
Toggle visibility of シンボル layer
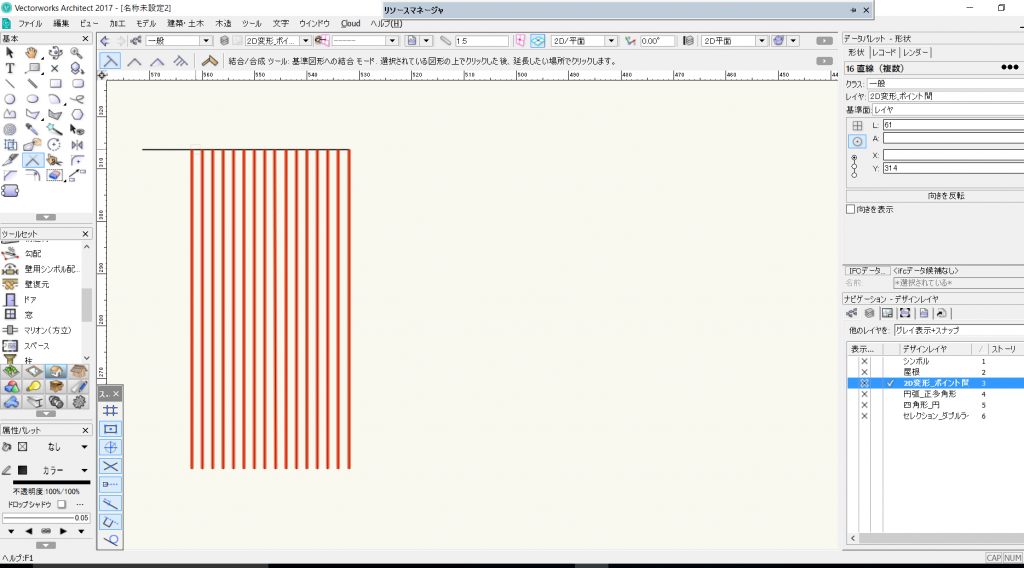[864, 361]
